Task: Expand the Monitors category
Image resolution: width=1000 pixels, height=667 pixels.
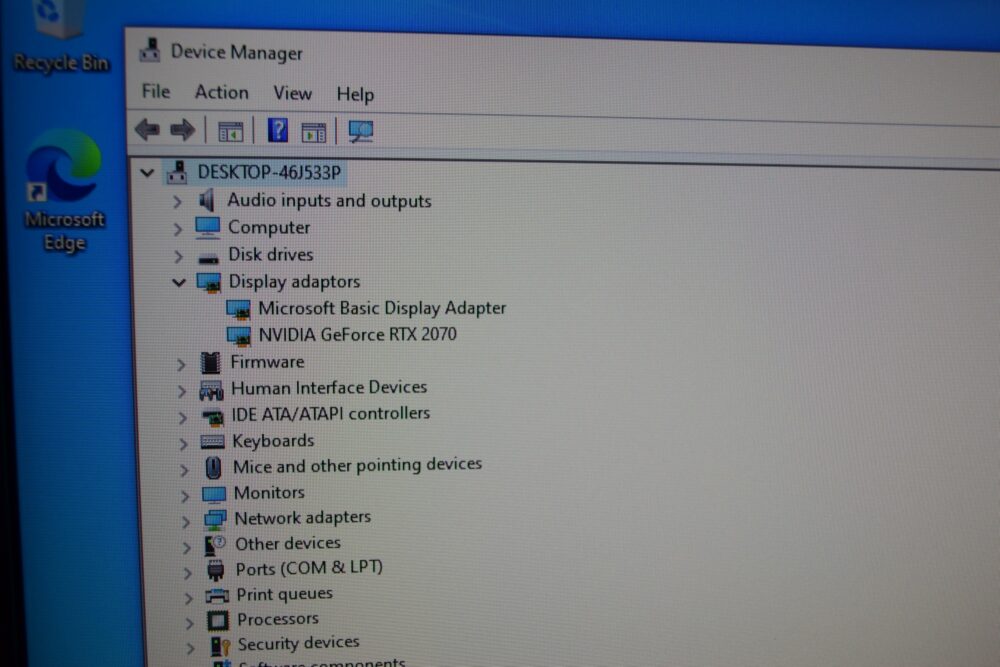Action: (x=185, y=495)
